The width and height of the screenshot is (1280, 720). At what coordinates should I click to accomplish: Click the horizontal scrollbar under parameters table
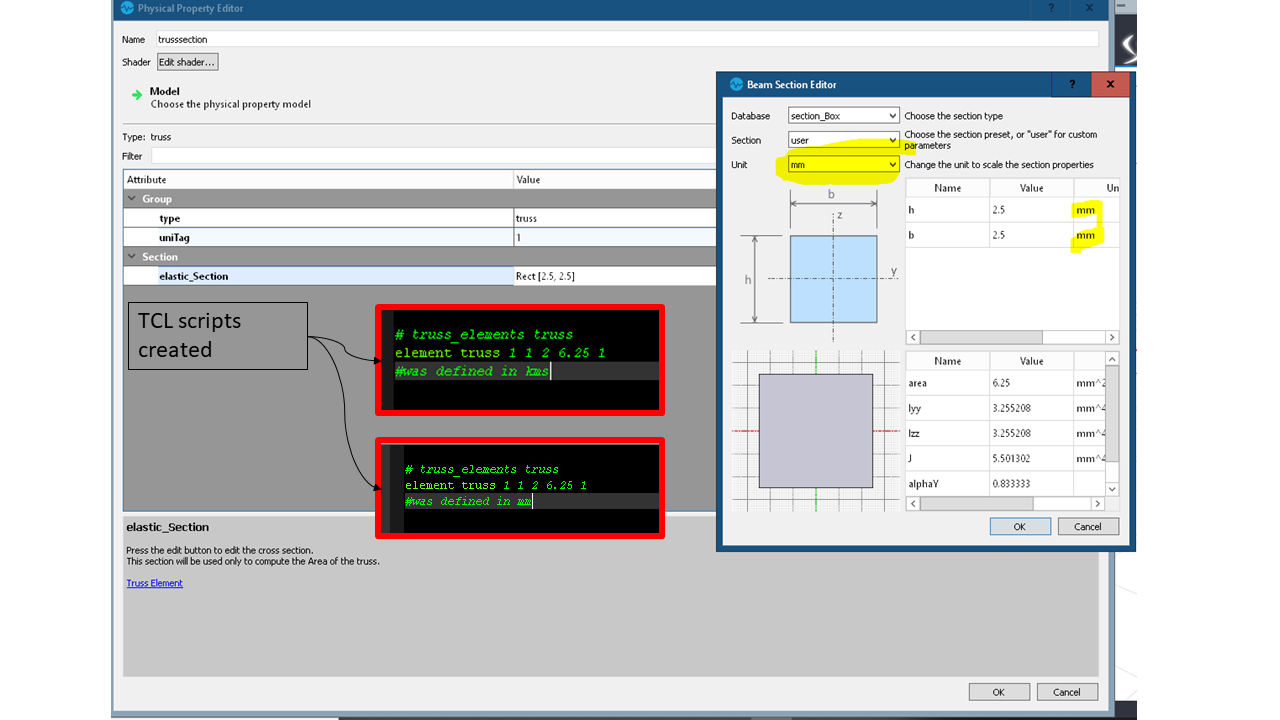pyautogui.click(x=981, y=338)
